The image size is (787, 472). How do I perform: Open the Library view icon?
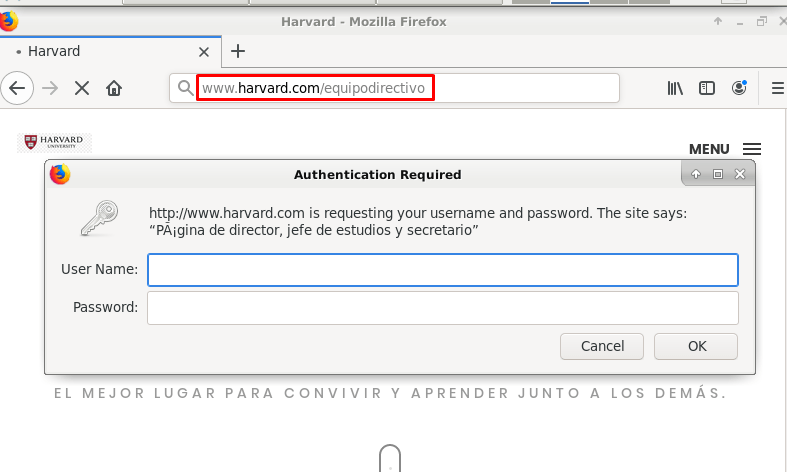[675, 88]
